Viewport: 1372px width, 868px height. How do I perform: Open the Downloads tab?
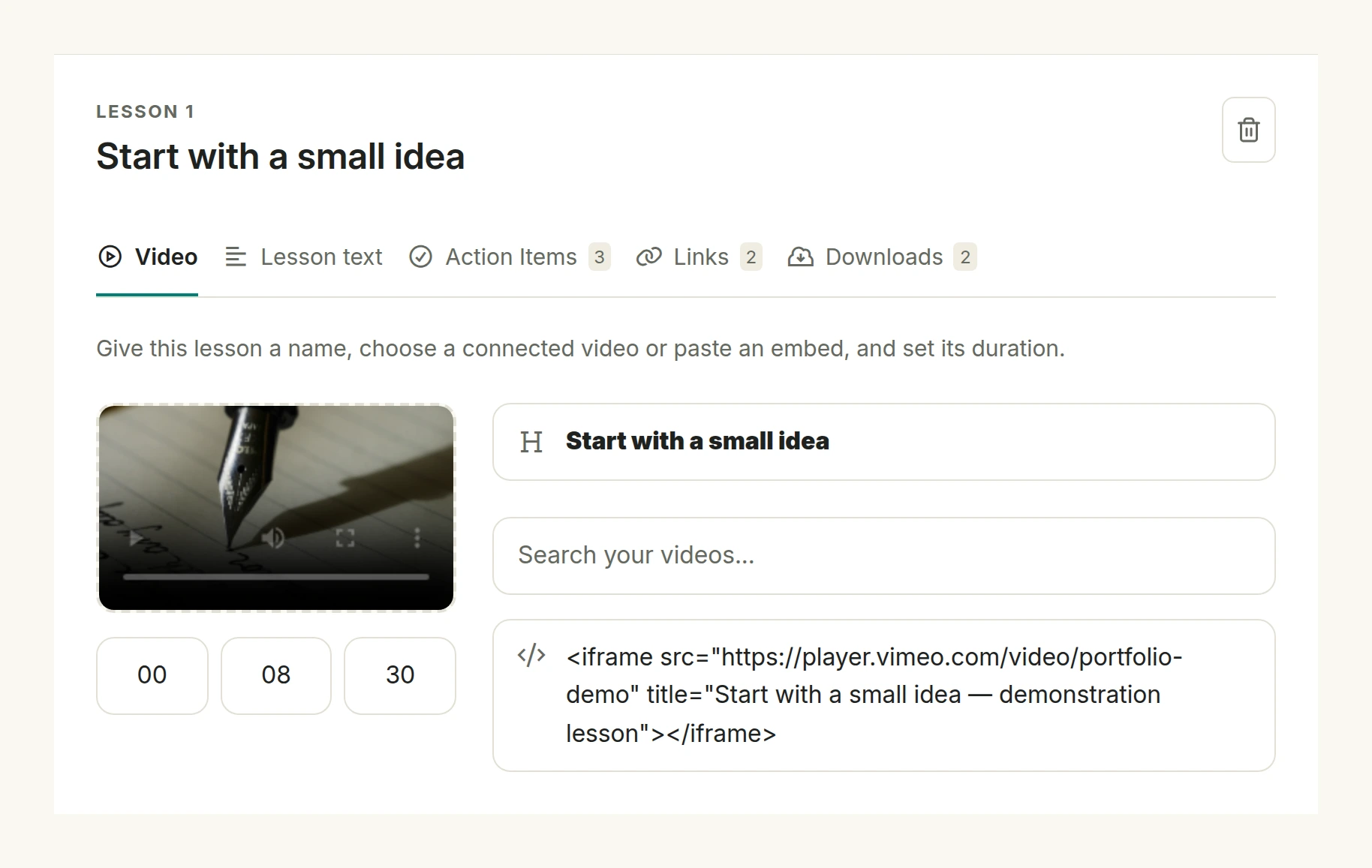click(x=882, y=257)
